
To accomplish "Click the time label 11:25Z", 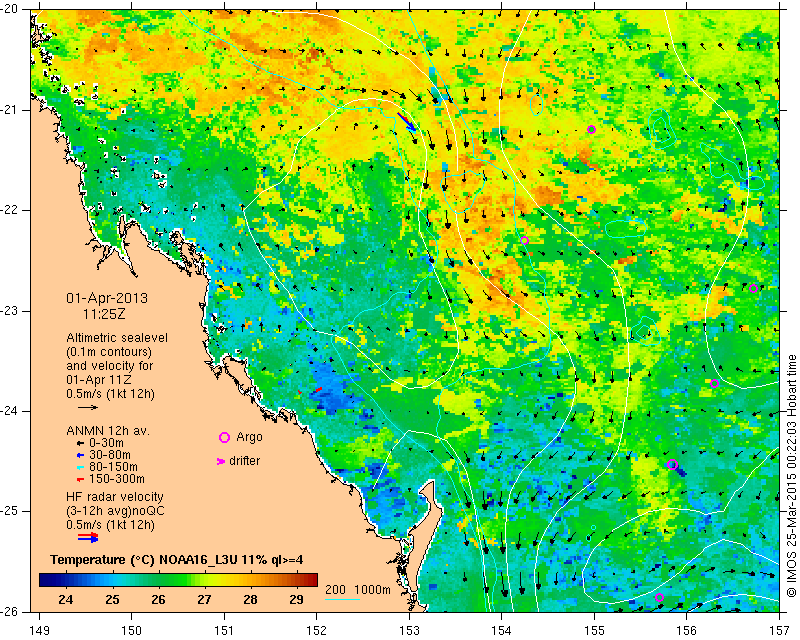I will 104,314.
